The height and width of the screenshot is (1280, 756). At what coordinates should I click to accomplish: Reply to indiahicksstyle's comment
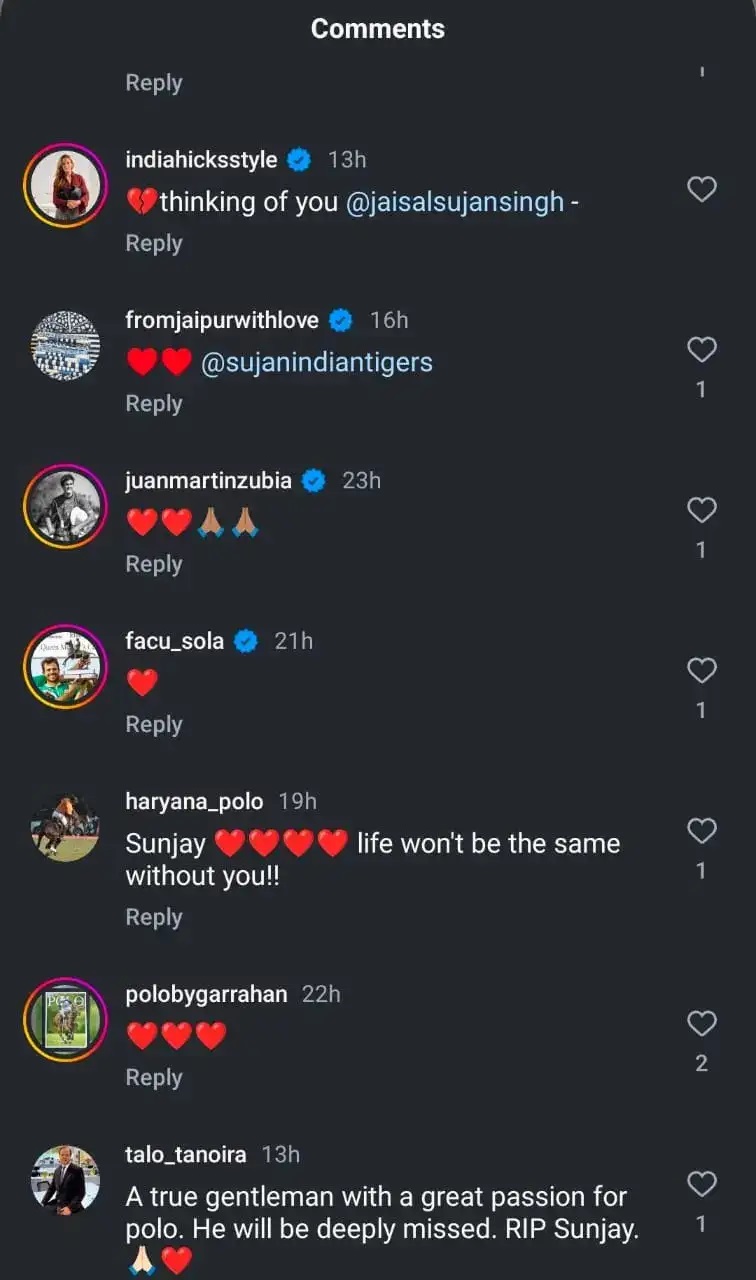(x=154, y=243)
